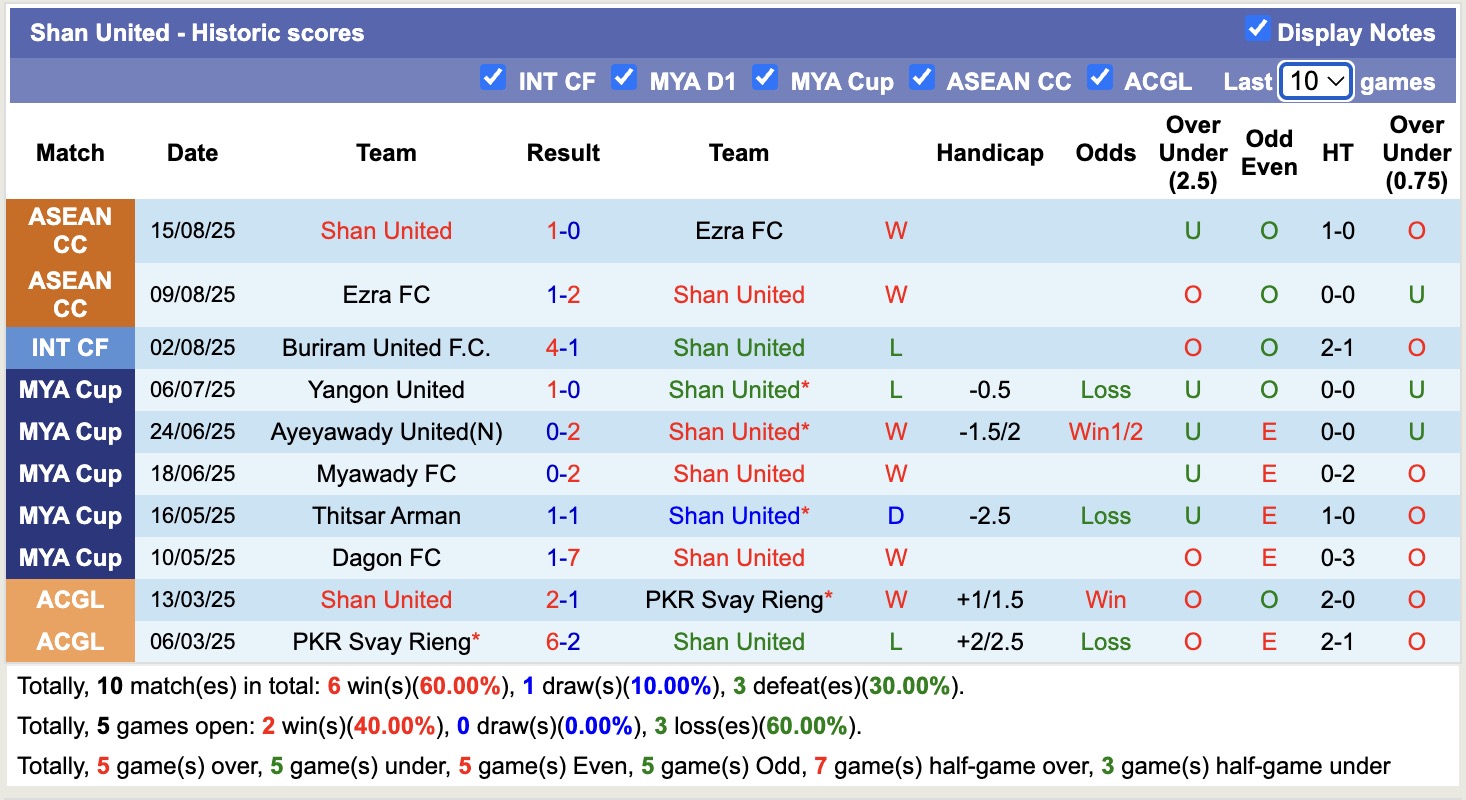Click the INT CF competition badge
Image resolution: width=1466 pixels, height=800 pixels.
(x=69, y=347)
